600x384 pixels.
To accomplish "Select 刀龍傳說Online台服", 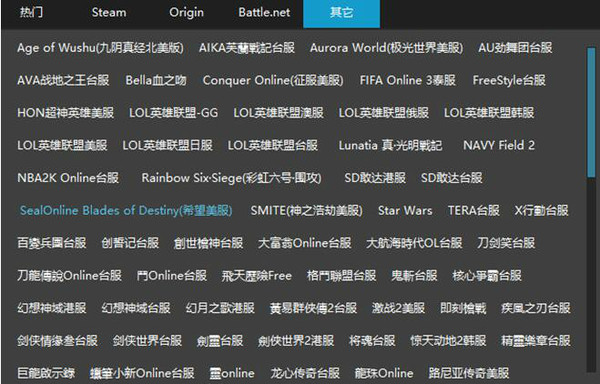I will 69,275.
